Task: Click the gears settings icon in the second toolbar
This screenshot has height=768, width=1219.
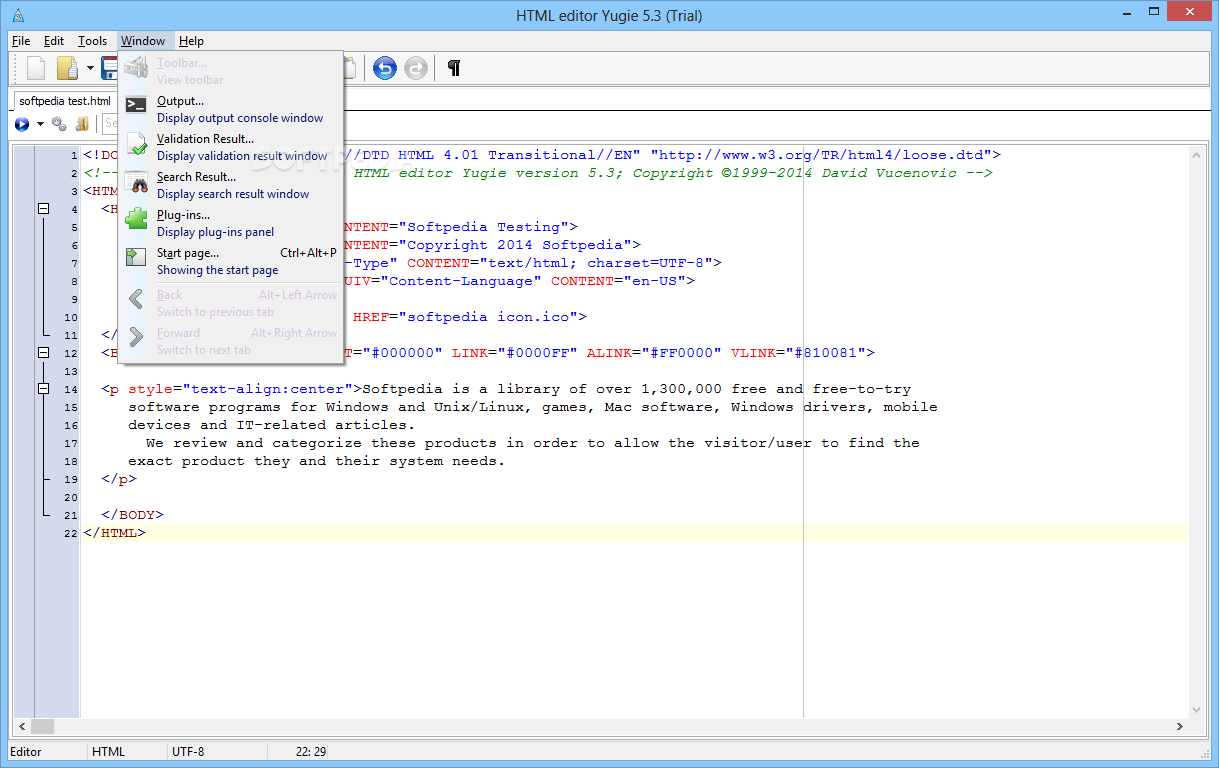Action: [x=59, y=124]
